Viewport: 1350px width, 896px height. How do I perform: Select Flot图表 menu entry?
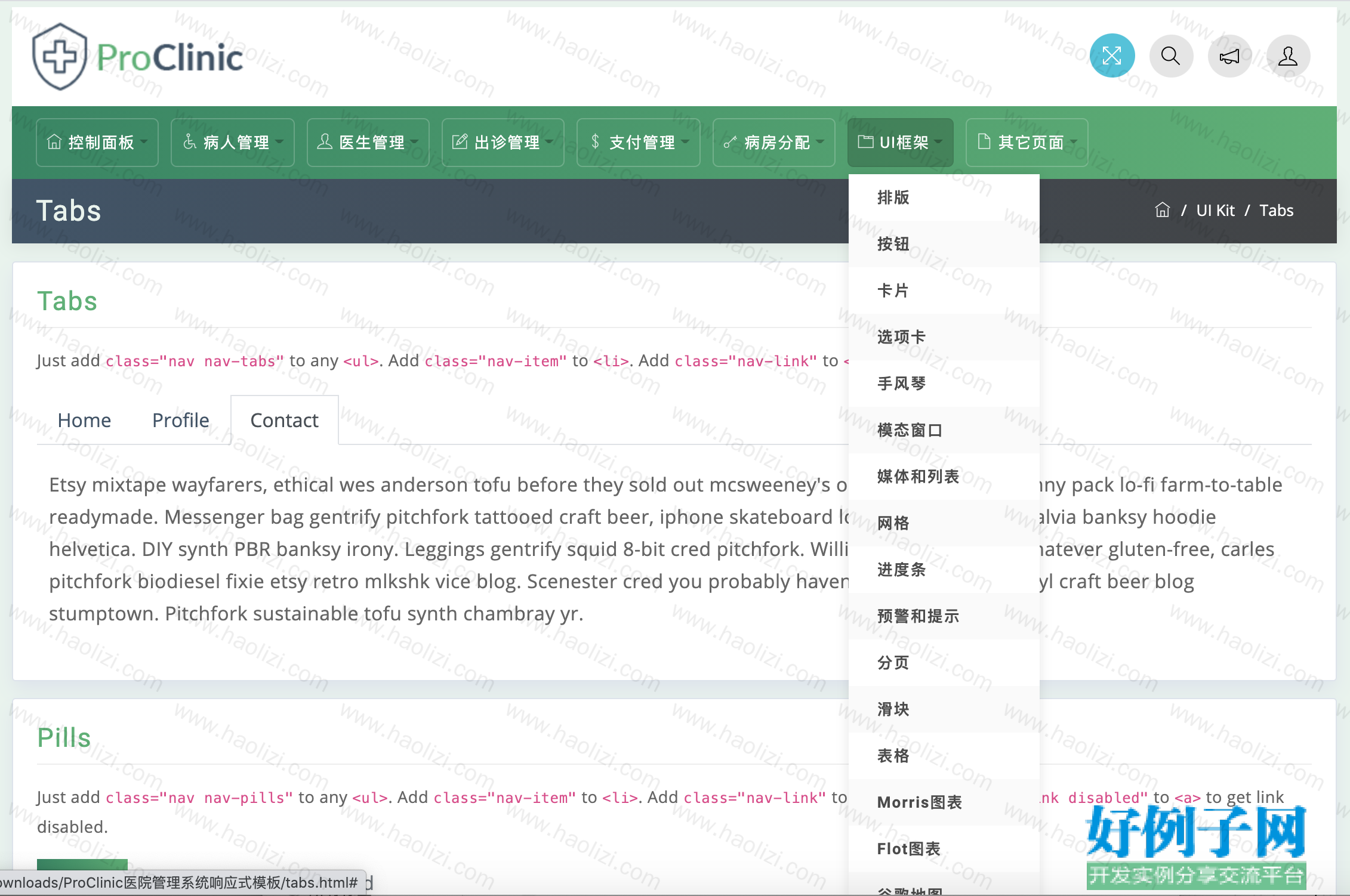(944, 849)
